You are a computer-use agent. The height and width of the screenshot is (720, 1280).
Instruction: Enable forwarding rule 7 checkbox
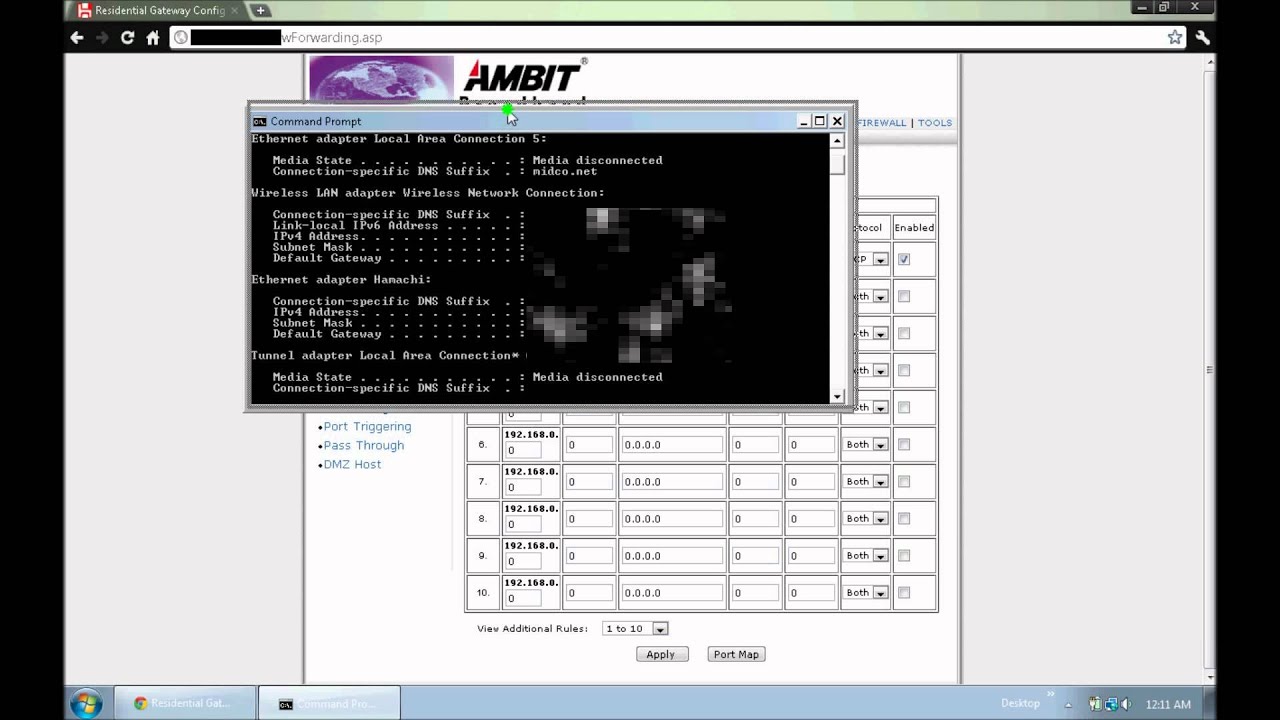(904, 482)
